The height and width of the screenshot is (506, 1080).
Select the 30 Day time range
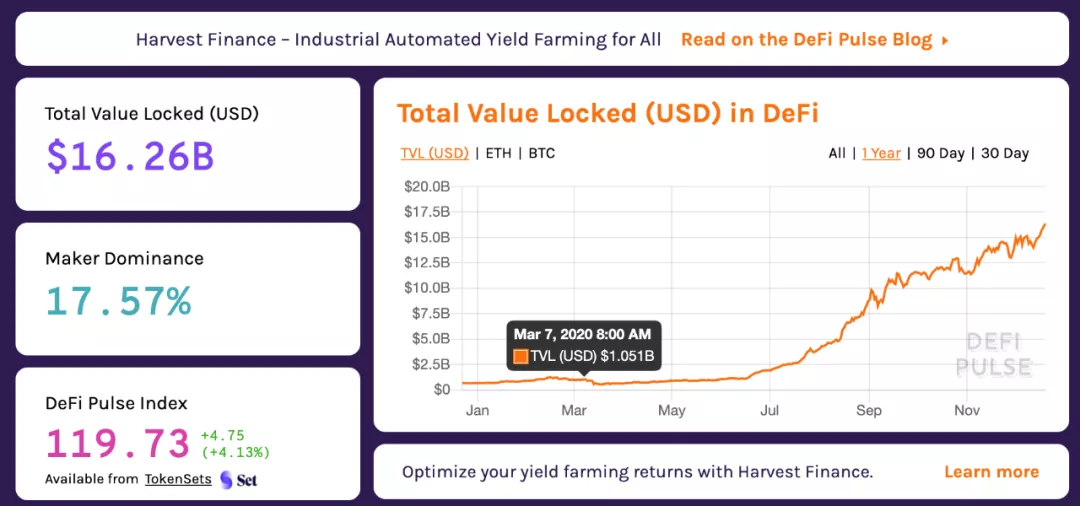click(1005, 153)
